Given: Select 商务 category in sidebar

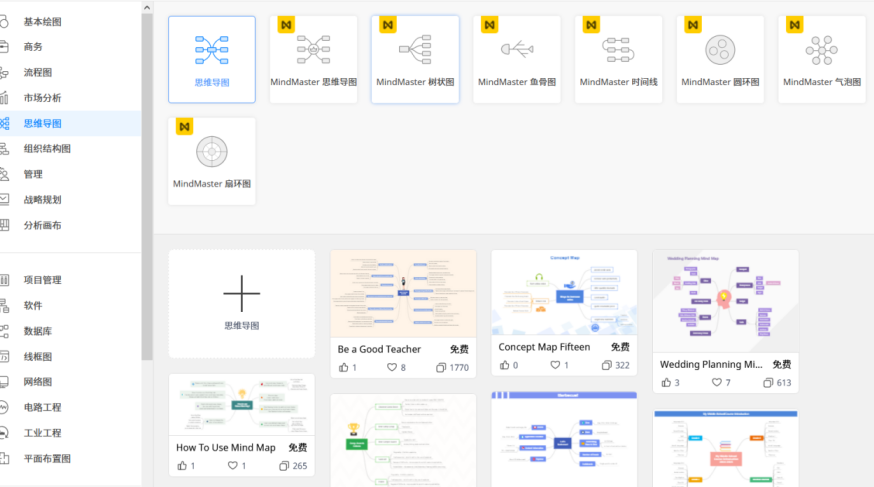Looking at the screenshot, I should coord(70,47).
